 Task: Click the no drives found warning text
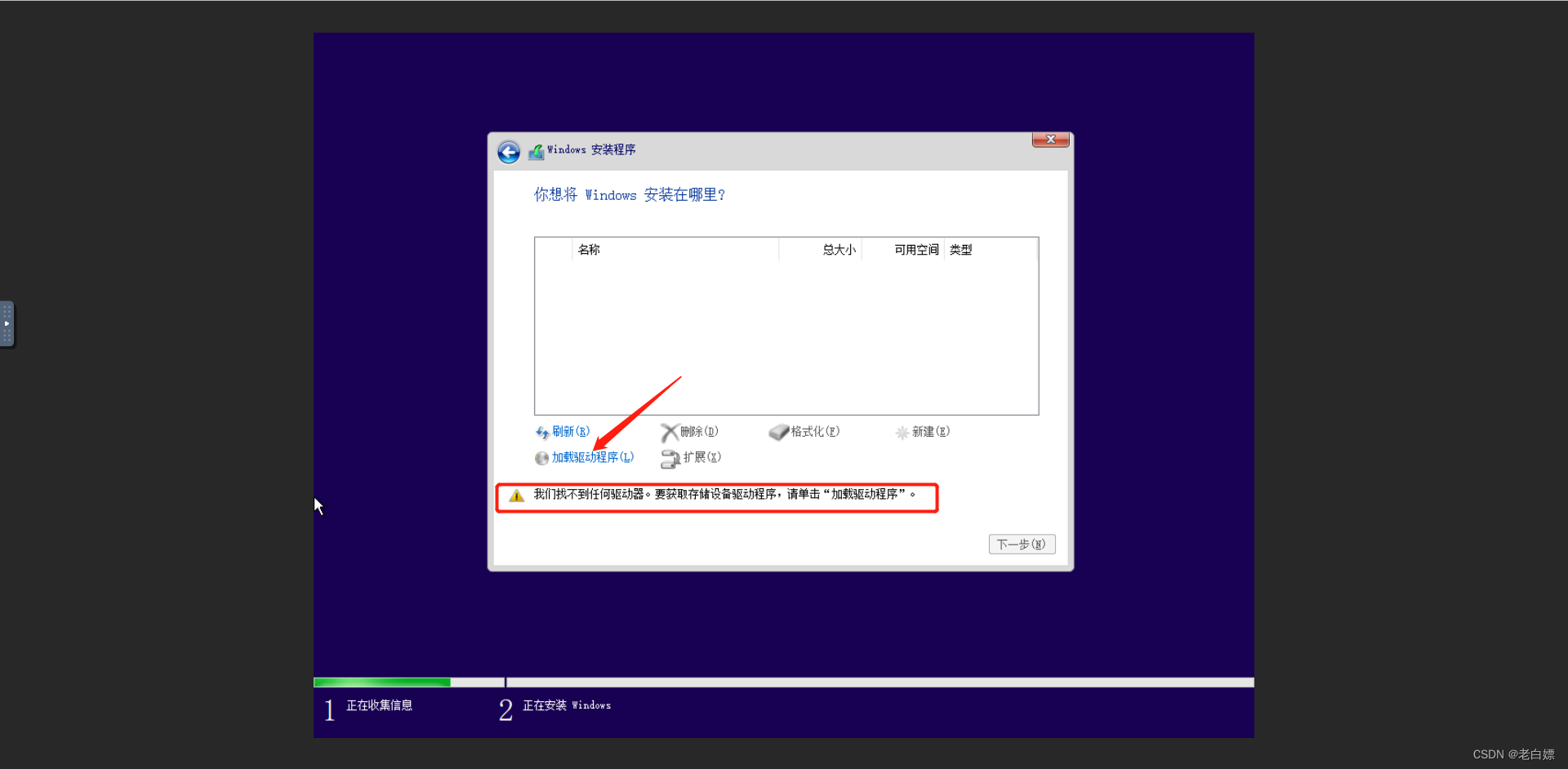(724, 494)
